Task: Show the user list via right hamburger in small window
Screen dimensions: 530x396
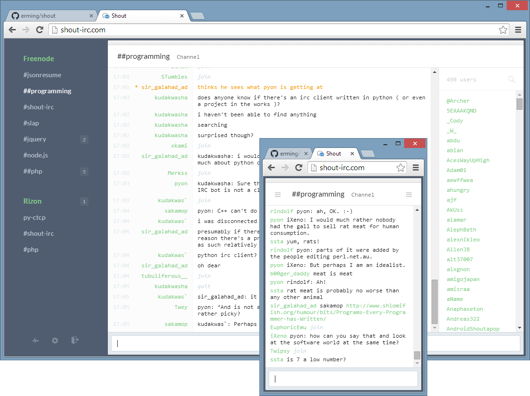Action: coord(409,195)
